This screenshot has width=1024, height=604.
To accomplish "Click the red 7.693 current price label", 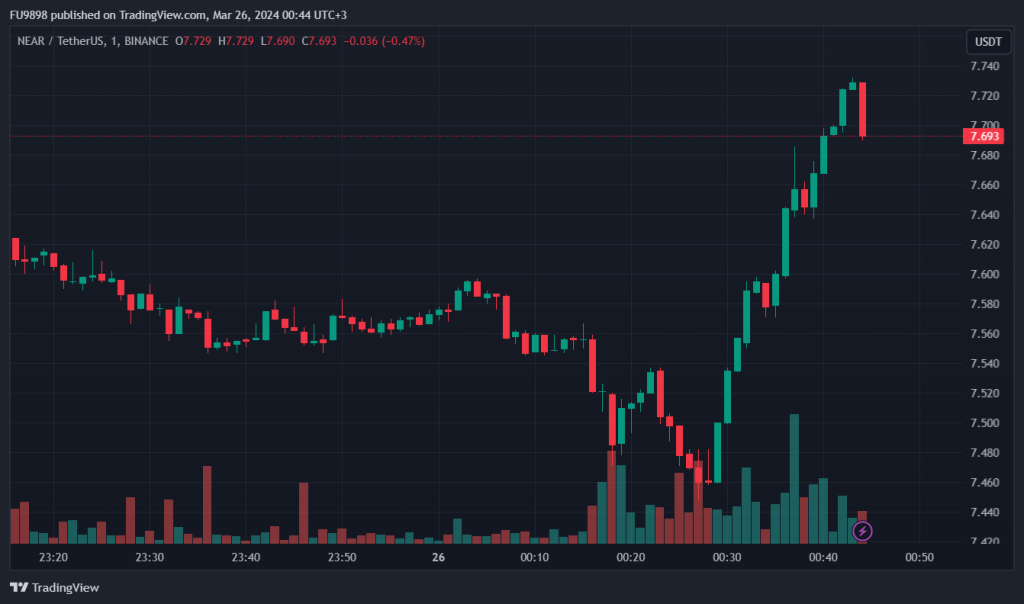I will click(x=984, y=136).
